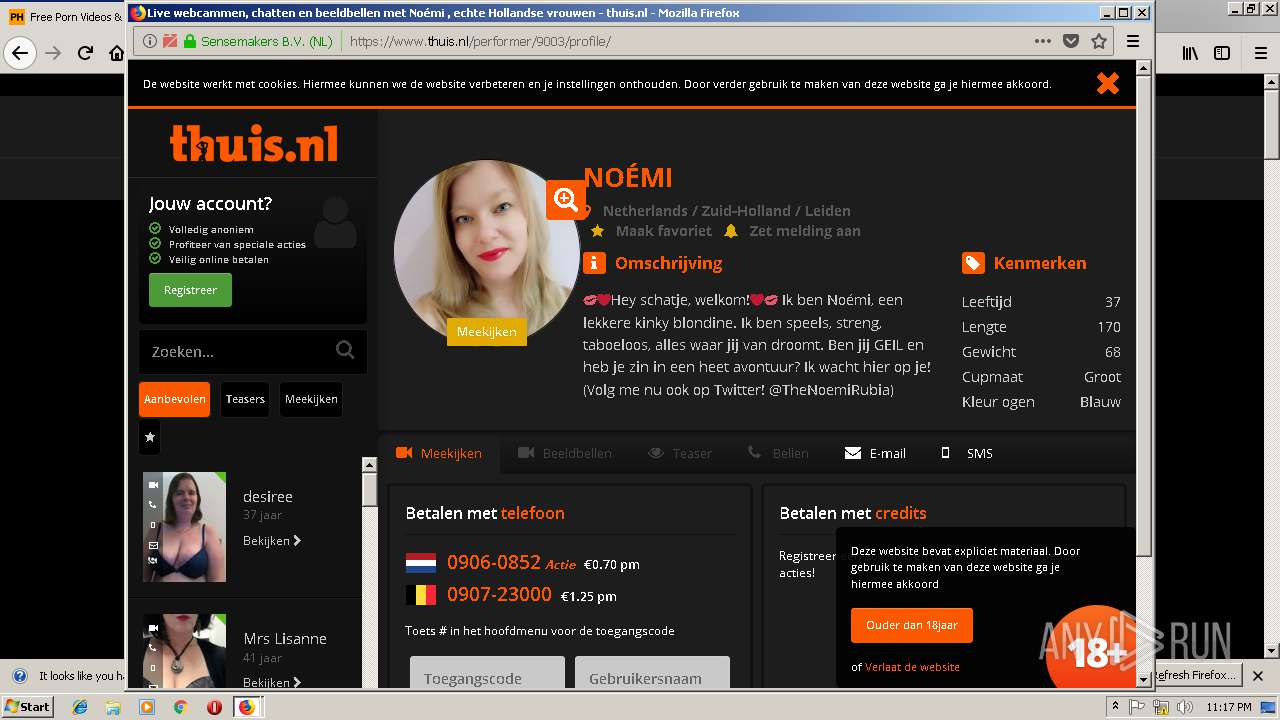Open Opera from the taskbar
Screen dimensions: 1280x720
(x=214, y=707)
